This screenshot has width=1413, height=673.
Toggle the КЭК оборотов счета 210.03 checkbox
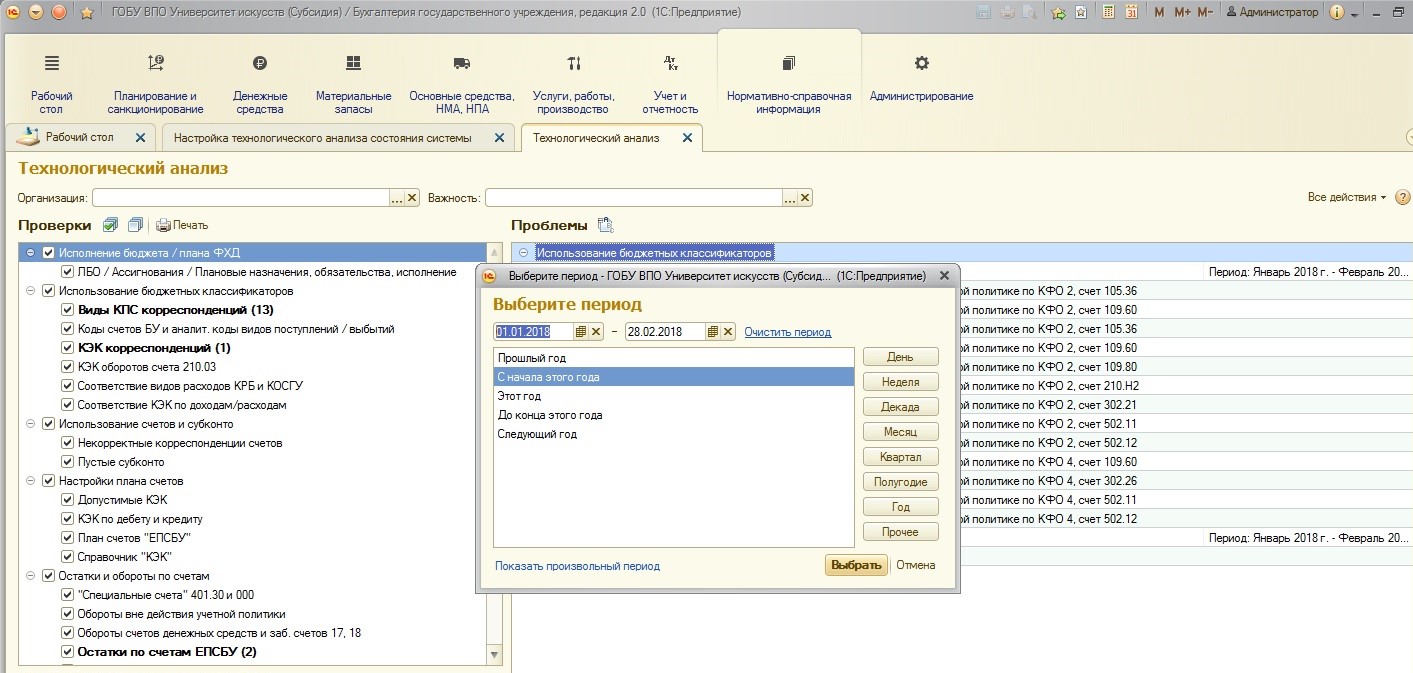coord(68,367)
